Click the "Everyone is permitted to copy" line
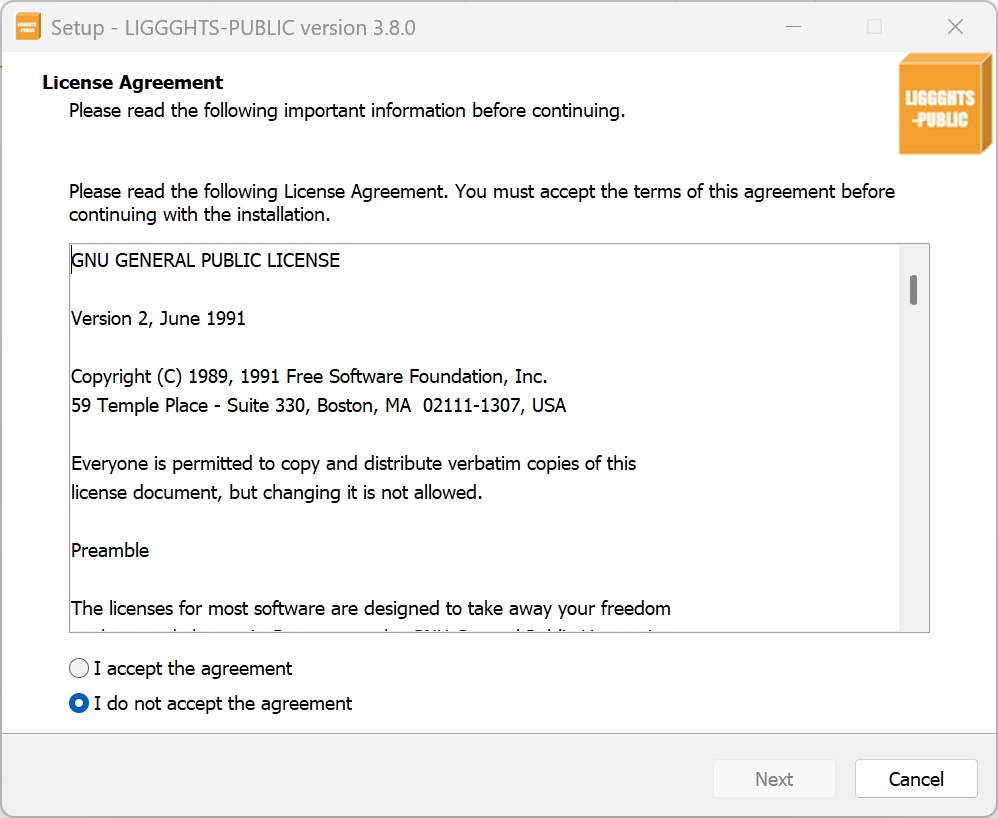 tap(353, 464)
